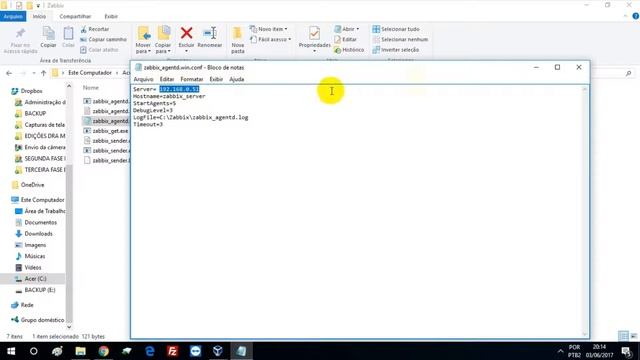Image resolution: width=640 pixels, height=360 pixels.
Task: Open Notepad Formatar menu
Action: 192,79
